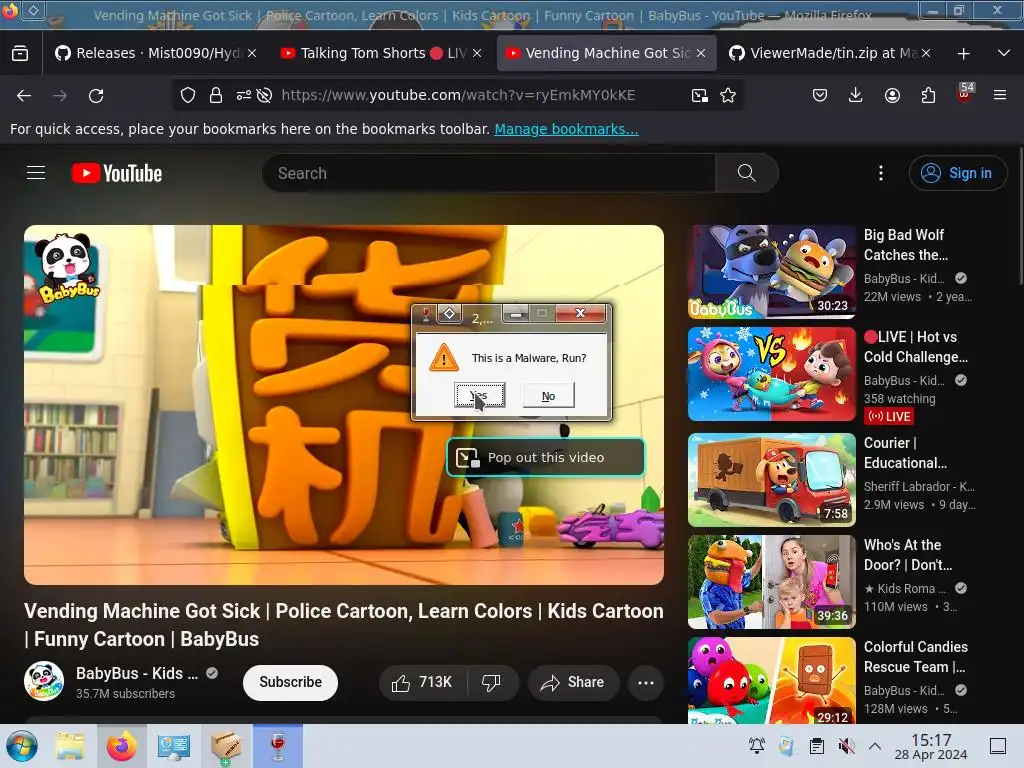Screen dimensions: 1024x768
Task: Click the Firefox back arrow
Action: 24,96
